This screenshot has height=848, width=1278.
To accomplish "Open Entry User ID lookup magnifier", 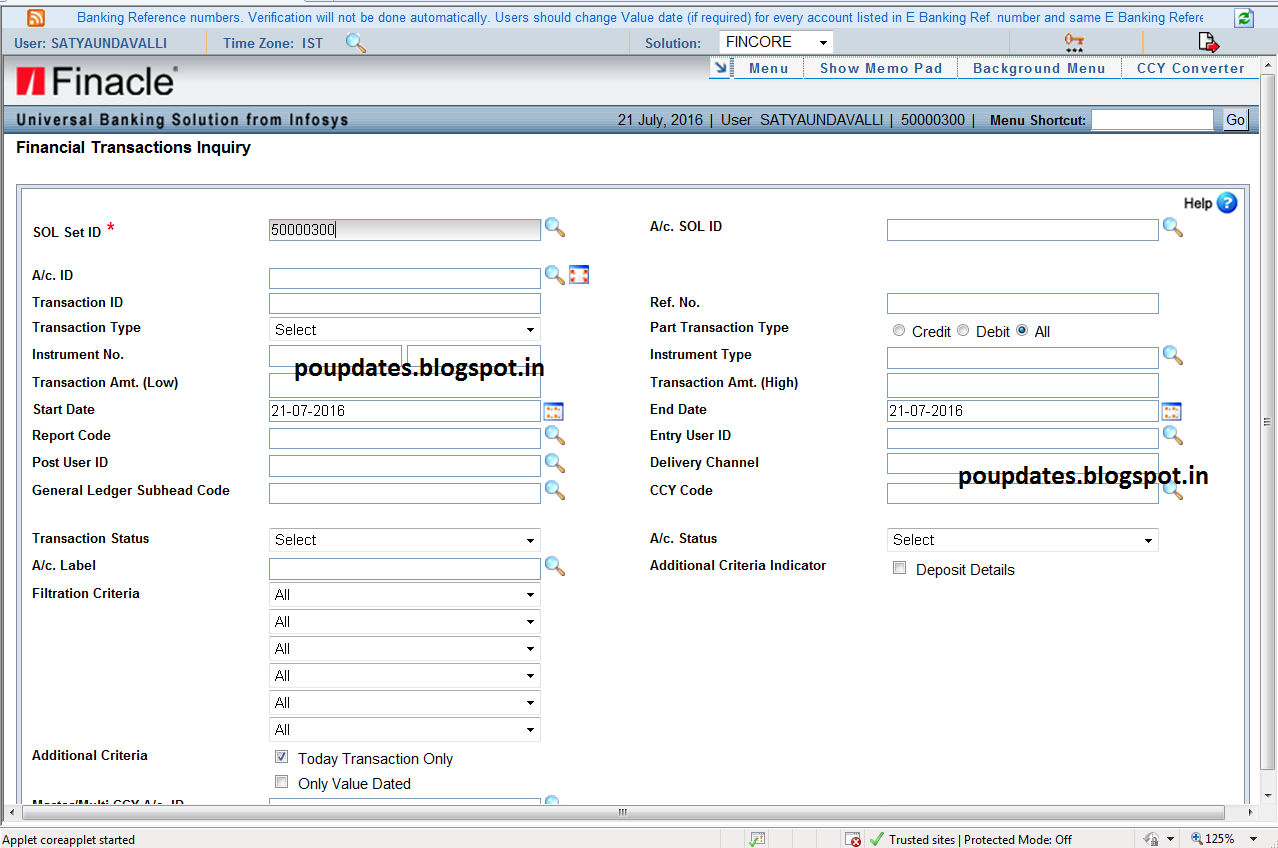I will click(1172, 436).
